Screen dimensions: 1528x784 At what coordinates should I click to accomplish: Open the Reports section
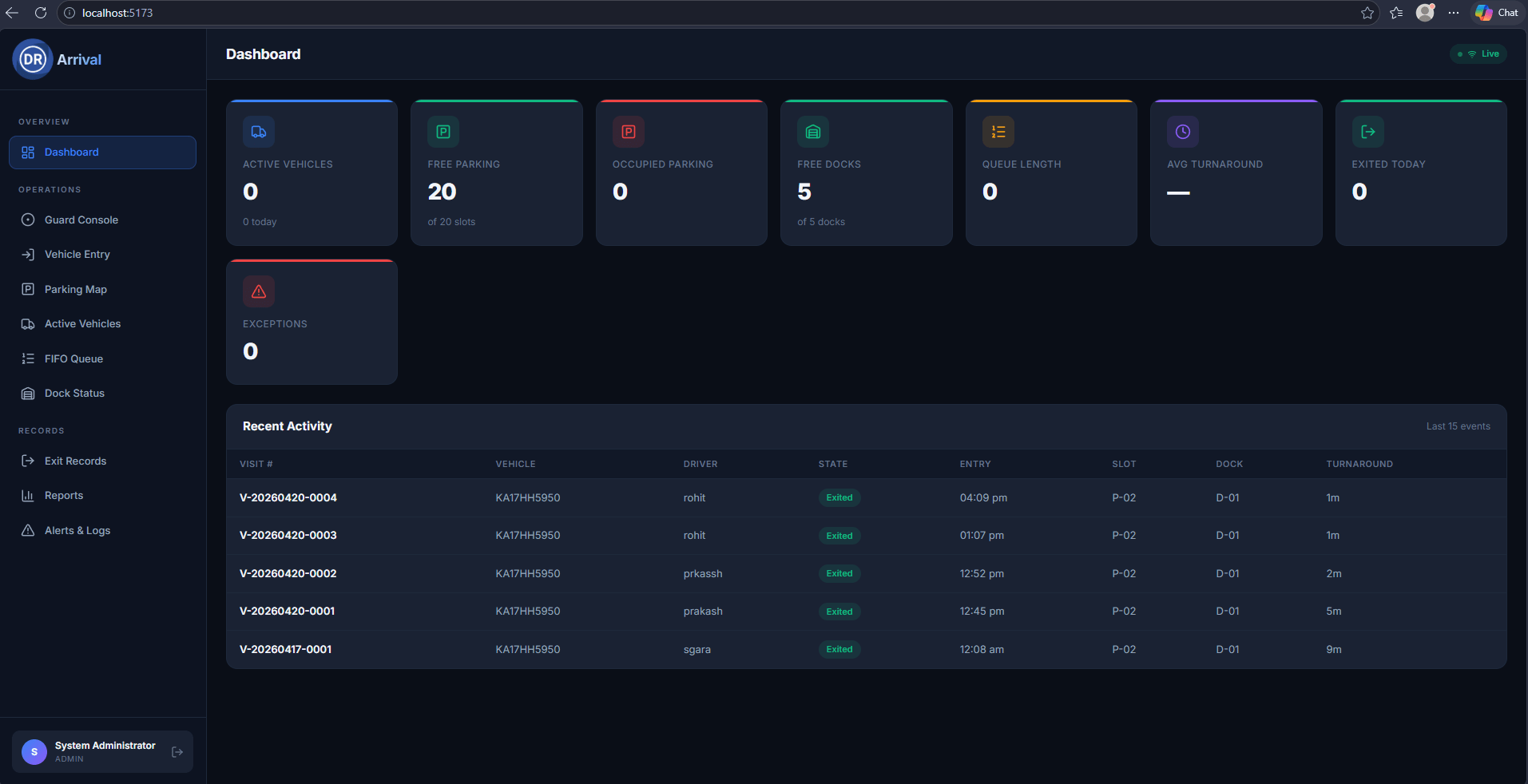64,495
